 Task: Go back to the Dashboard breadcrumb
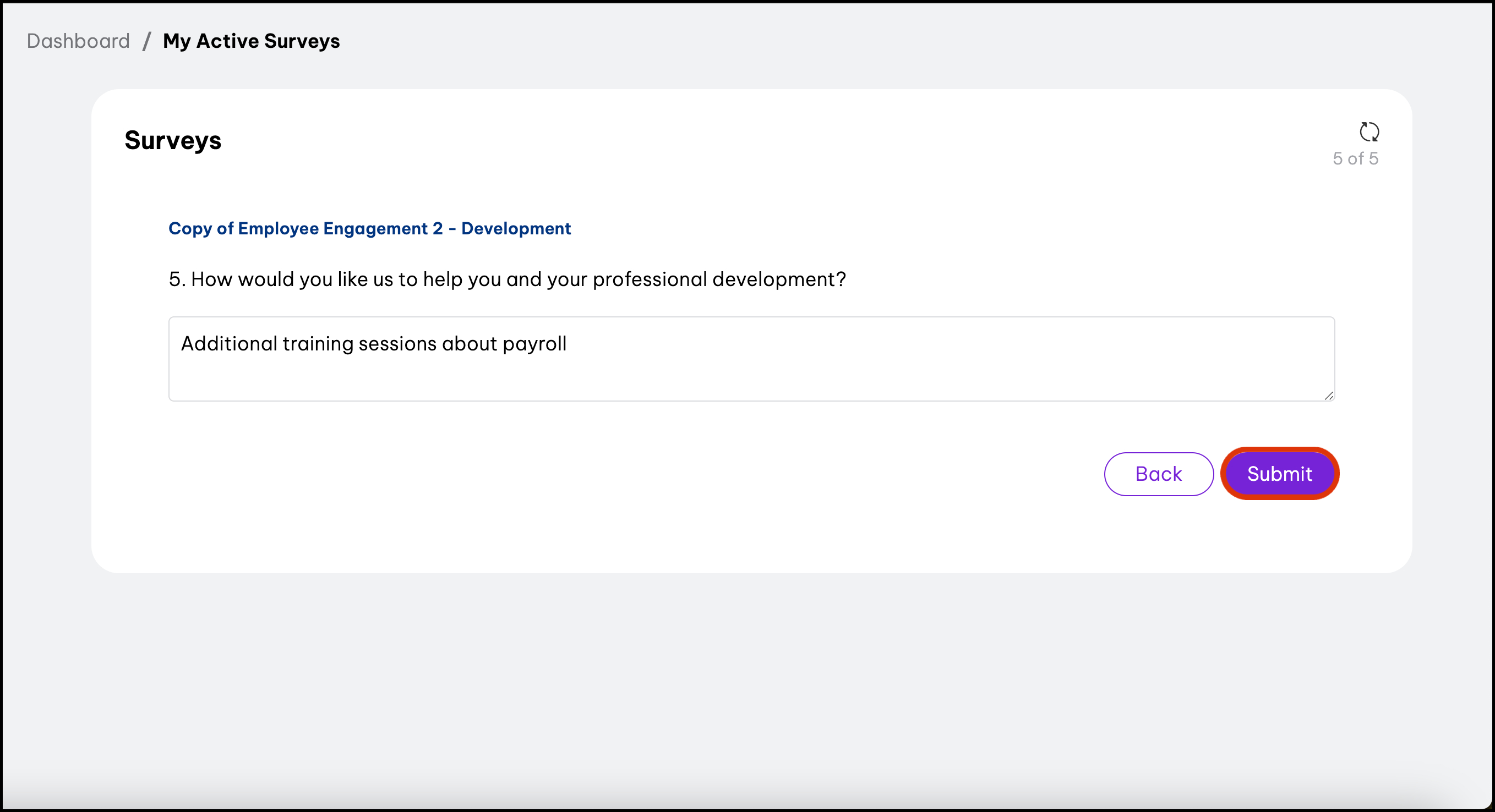(78, 41)
